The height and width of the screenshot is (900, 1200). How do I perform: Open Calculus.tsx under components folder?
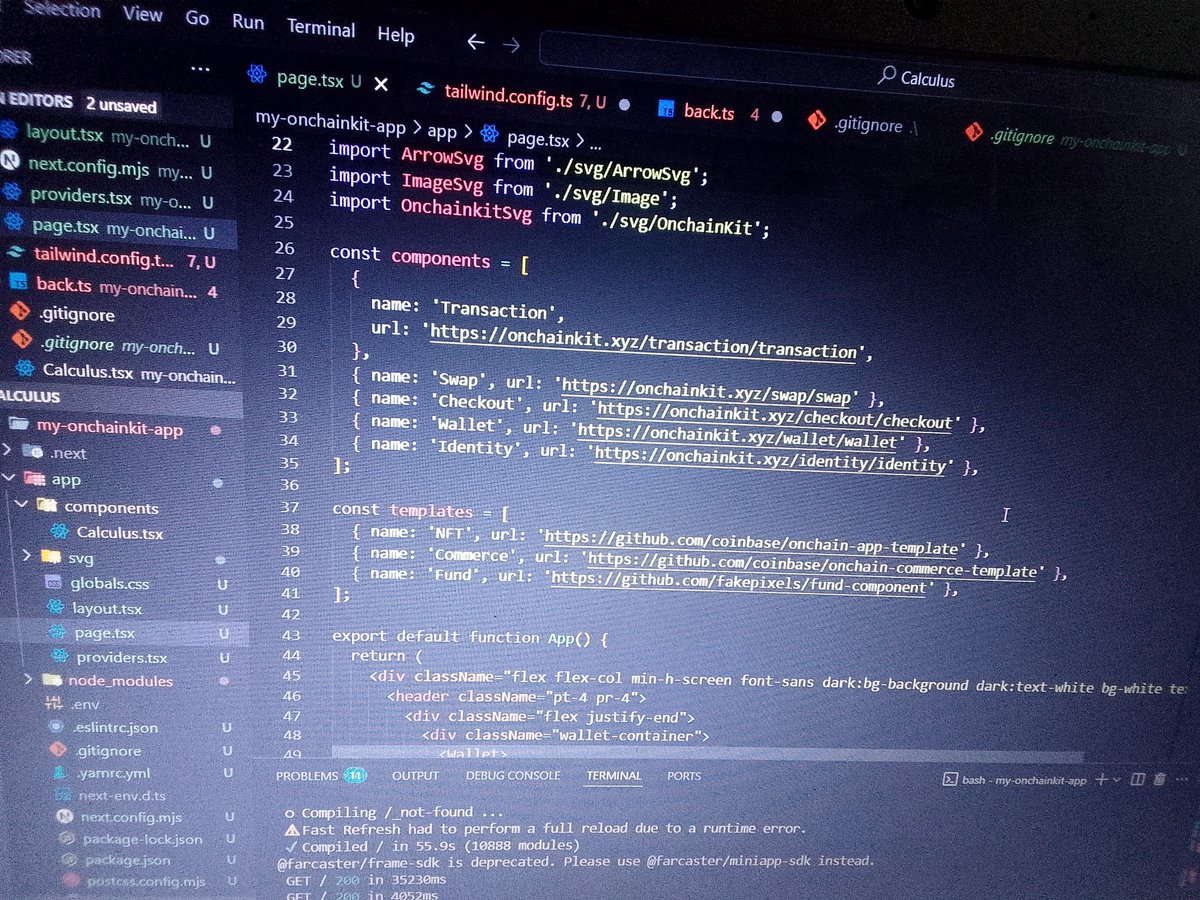[120, 533]
